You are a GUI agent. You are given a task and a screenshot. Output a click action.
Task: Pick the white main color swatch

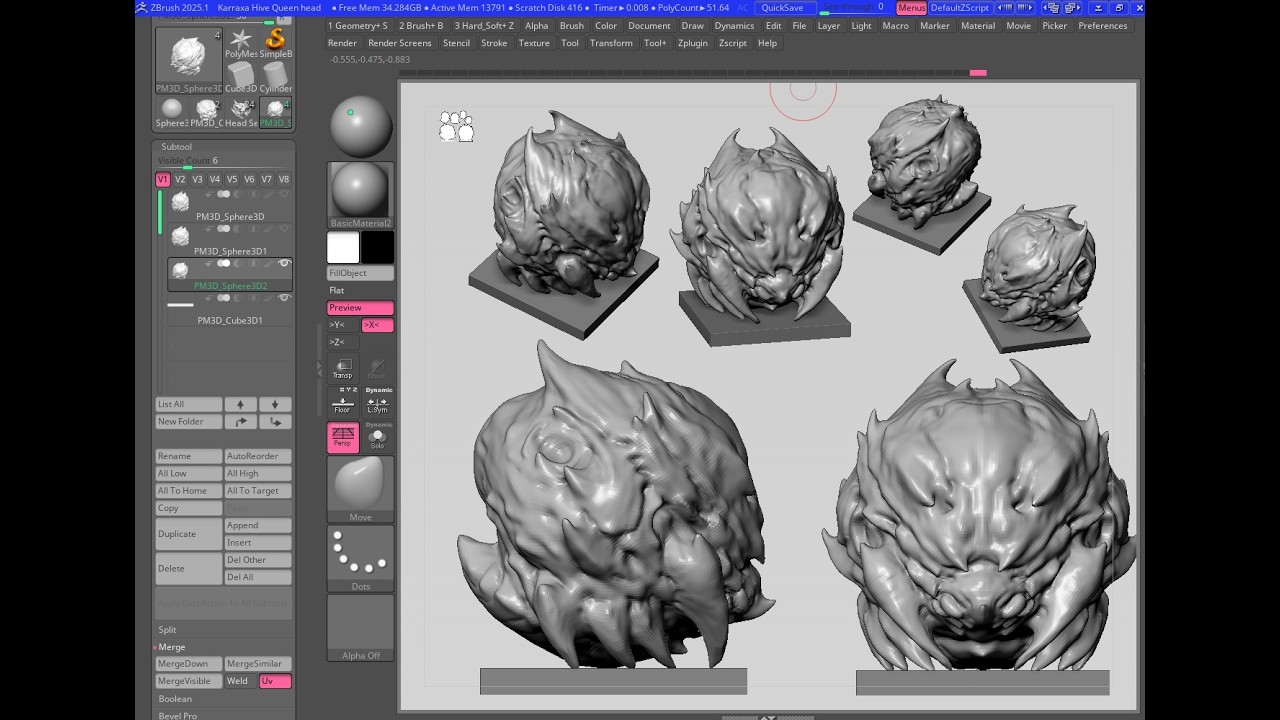click(343, 247)
